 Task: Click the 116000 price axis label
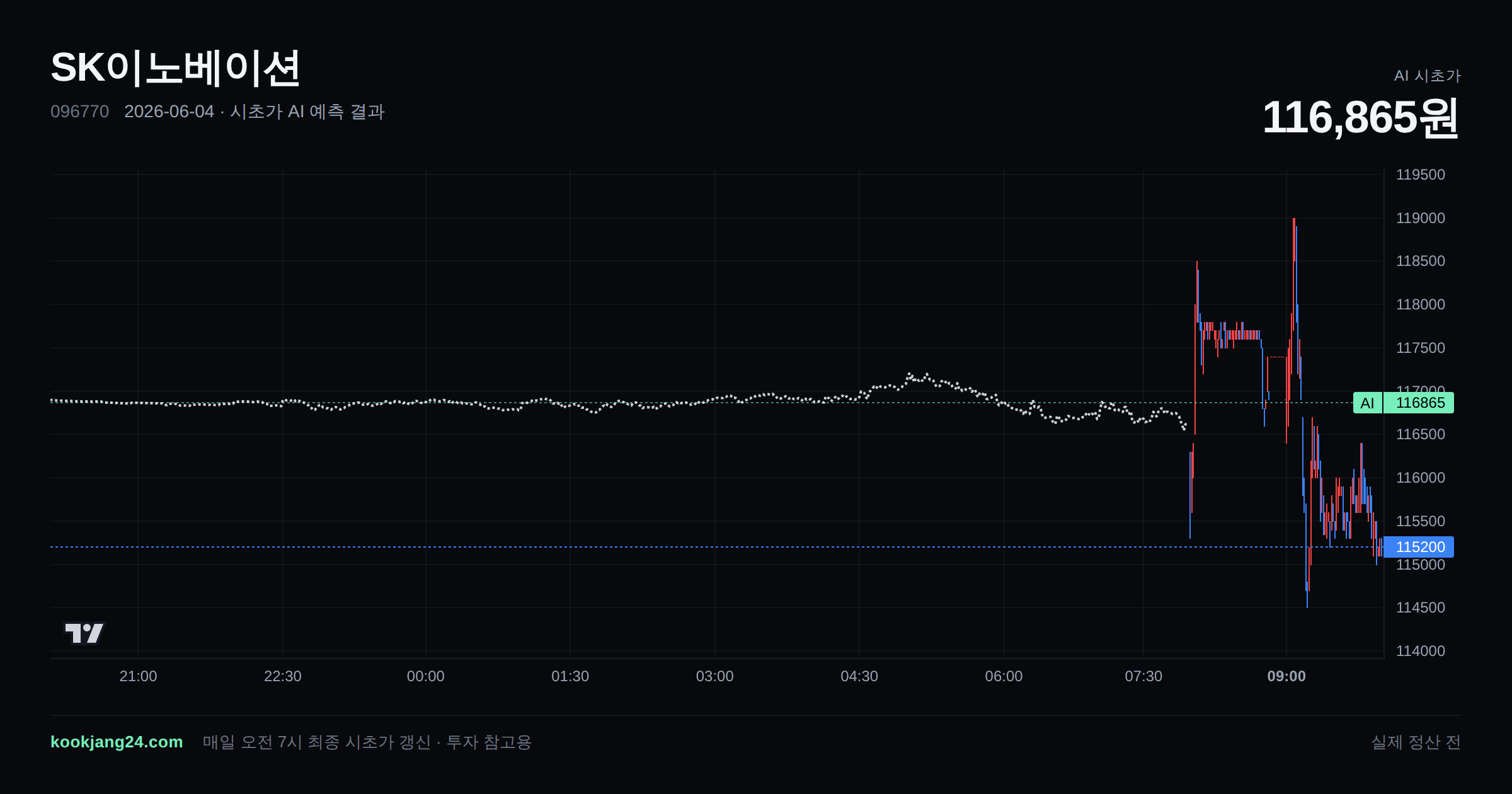click(x=1421, y=478)
